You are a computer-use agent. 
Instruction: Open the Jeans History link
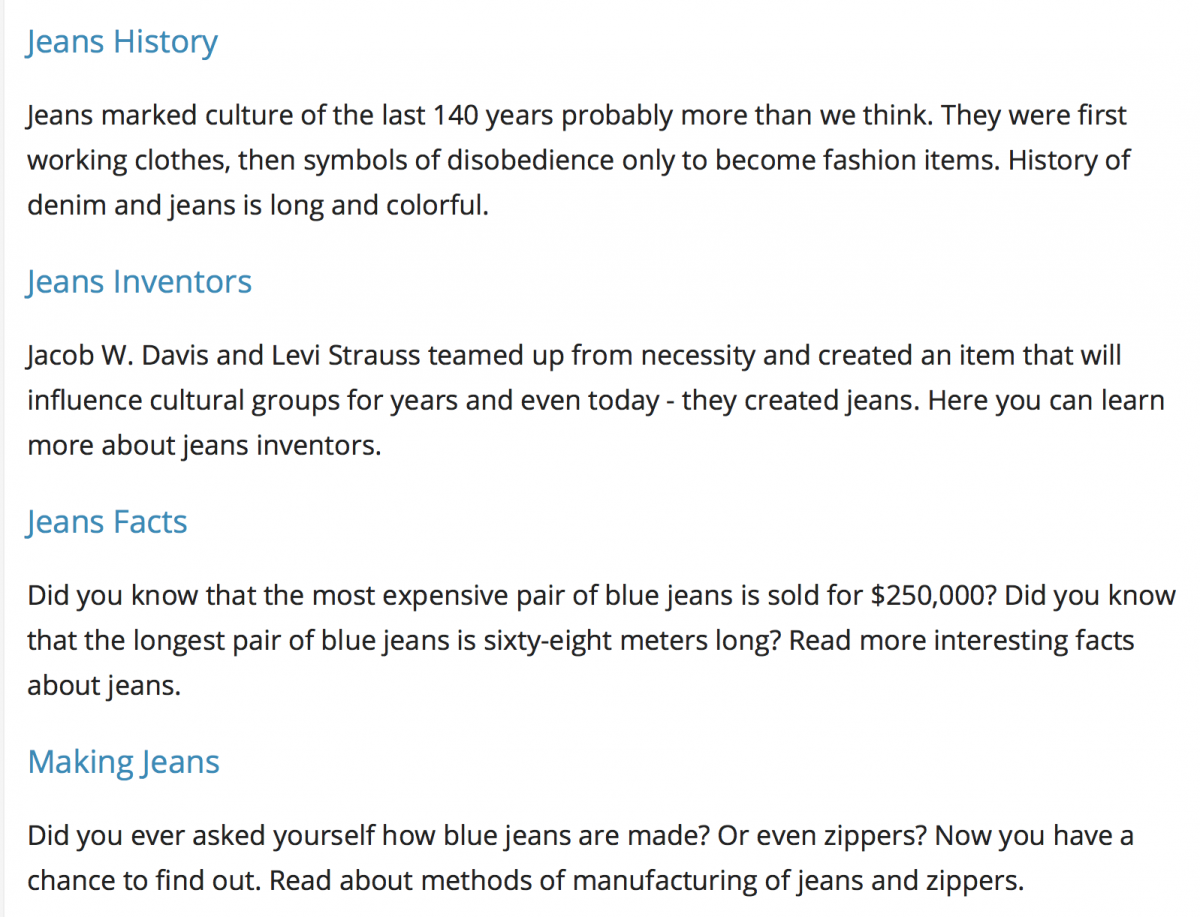click(122, 43)
